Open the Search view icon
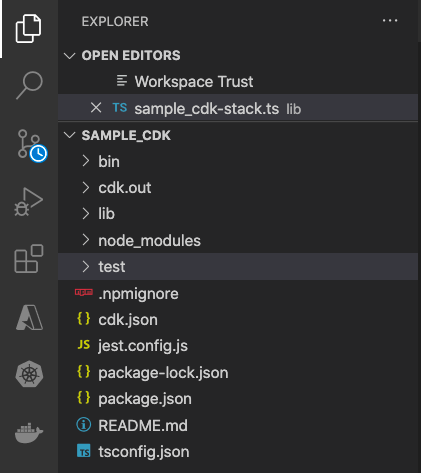Screen dimensions: 421x473 pos(29,85)
